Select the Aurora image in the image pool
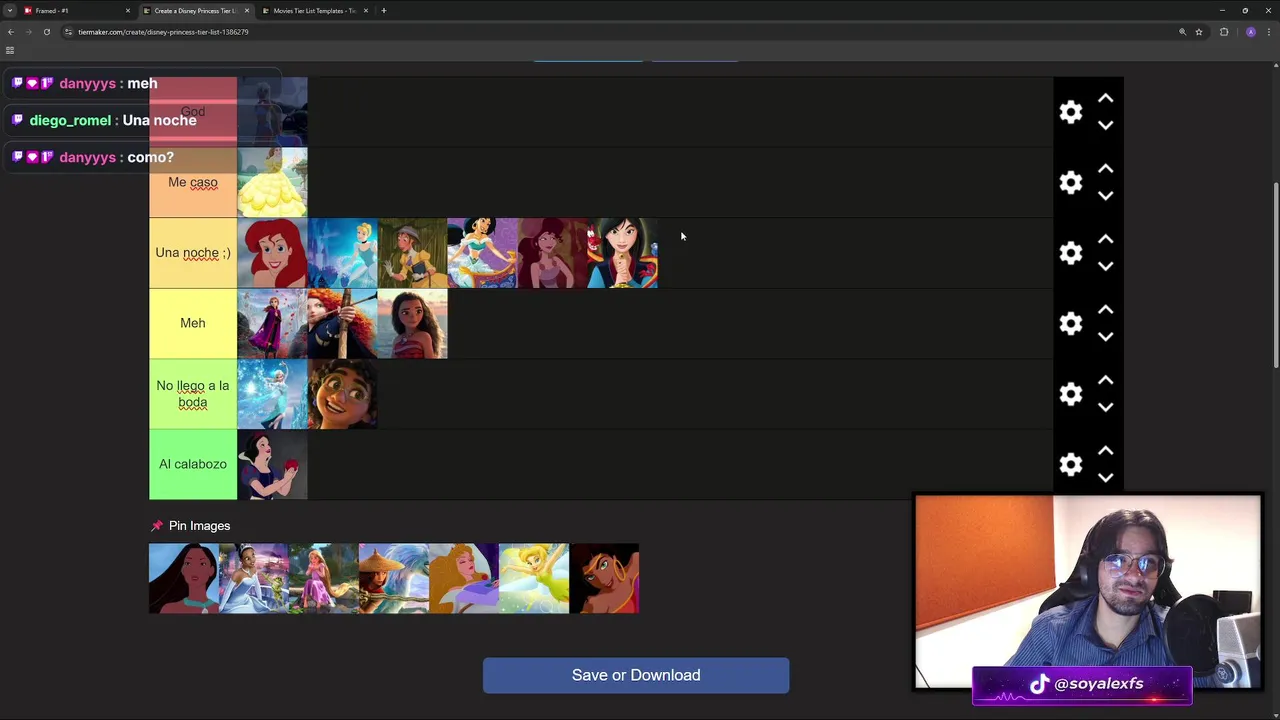Image resolution: width=1280 pixels, height=720 pixels. (464, 579)
